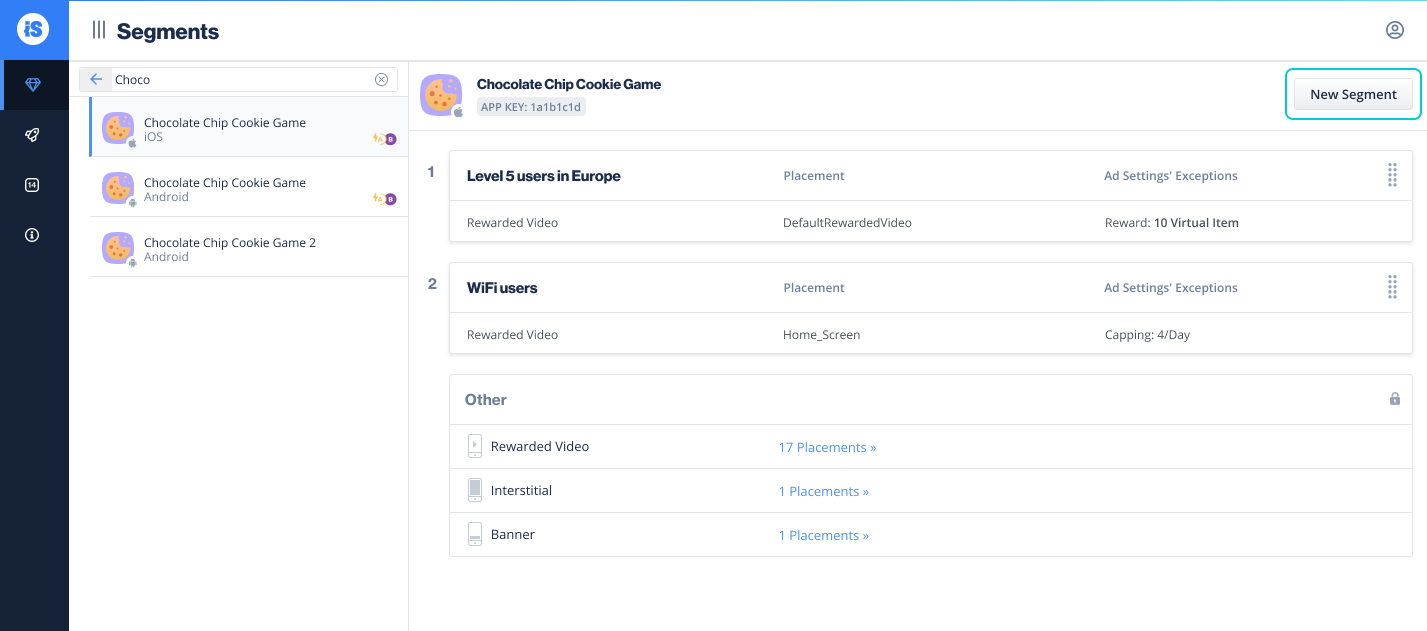
Task: Click the New Segment button
Action: pos(1353,94)
